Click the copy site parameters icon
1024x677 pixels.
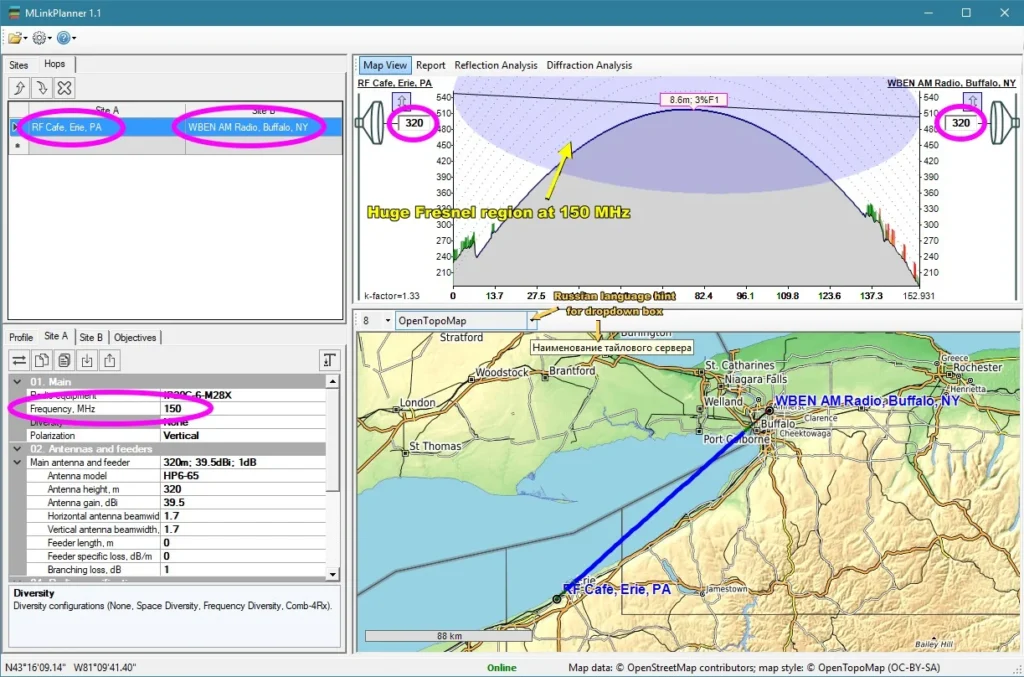pos(42,360)
